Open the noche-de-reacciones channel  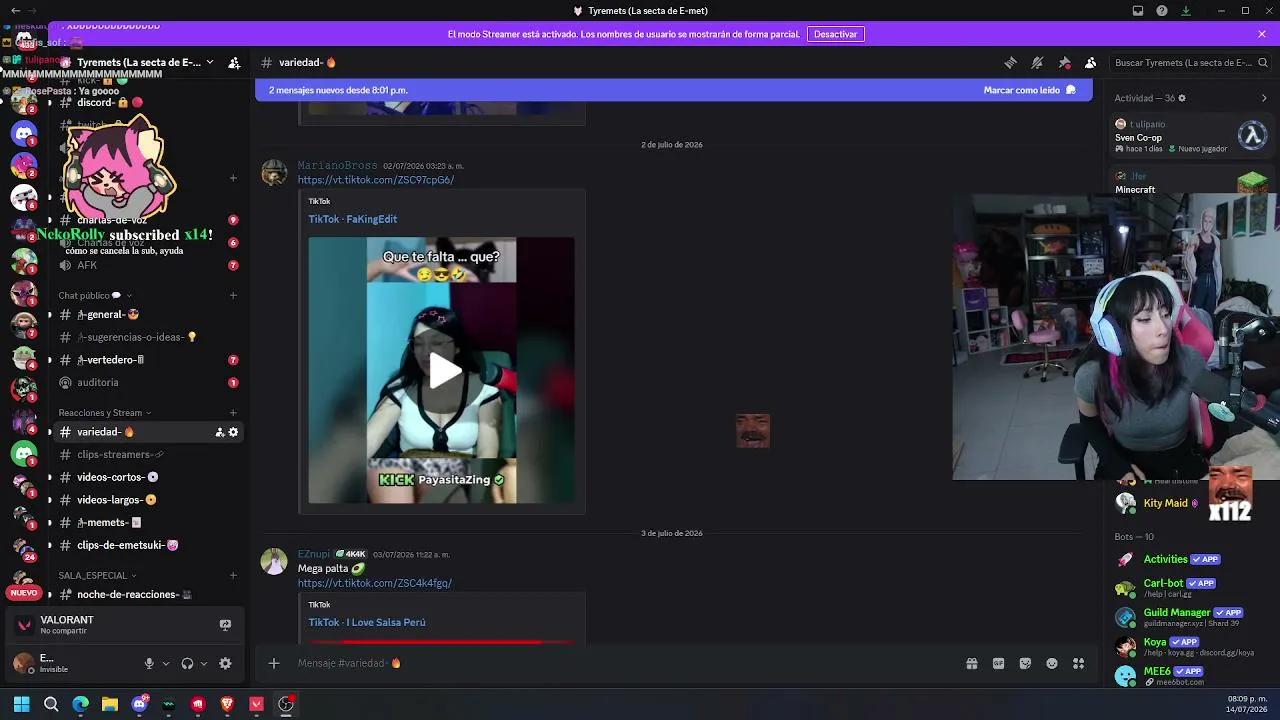coord(150,594)
